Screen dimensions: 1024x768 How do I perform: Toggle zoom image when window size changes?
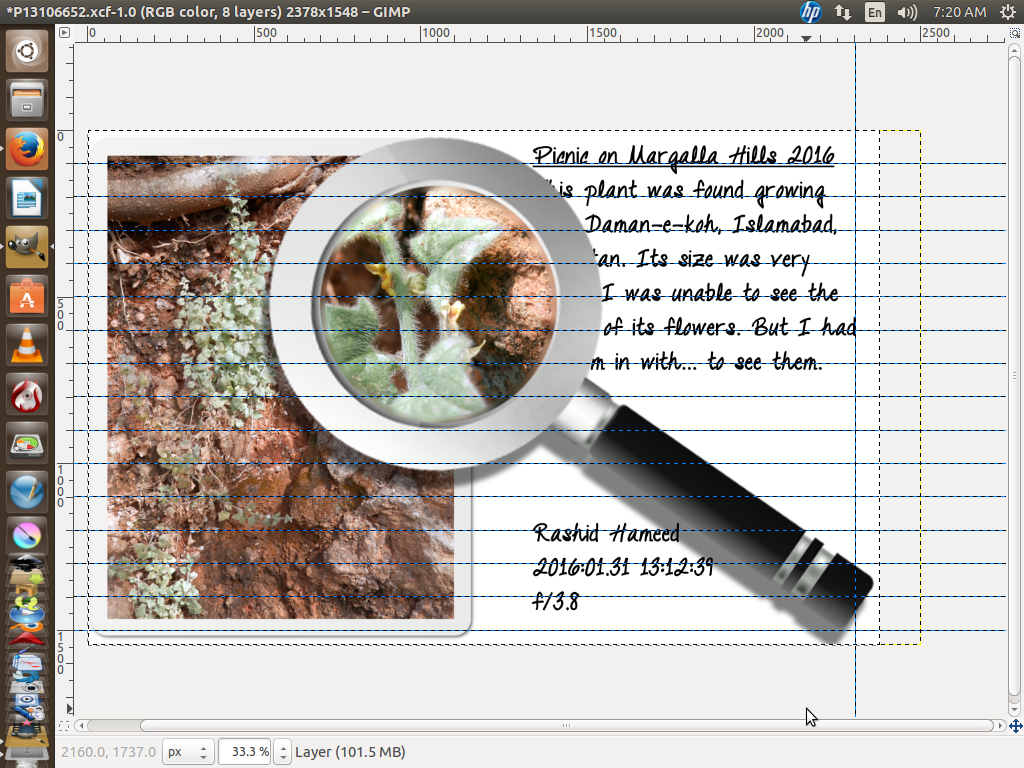click(1014, 33)
